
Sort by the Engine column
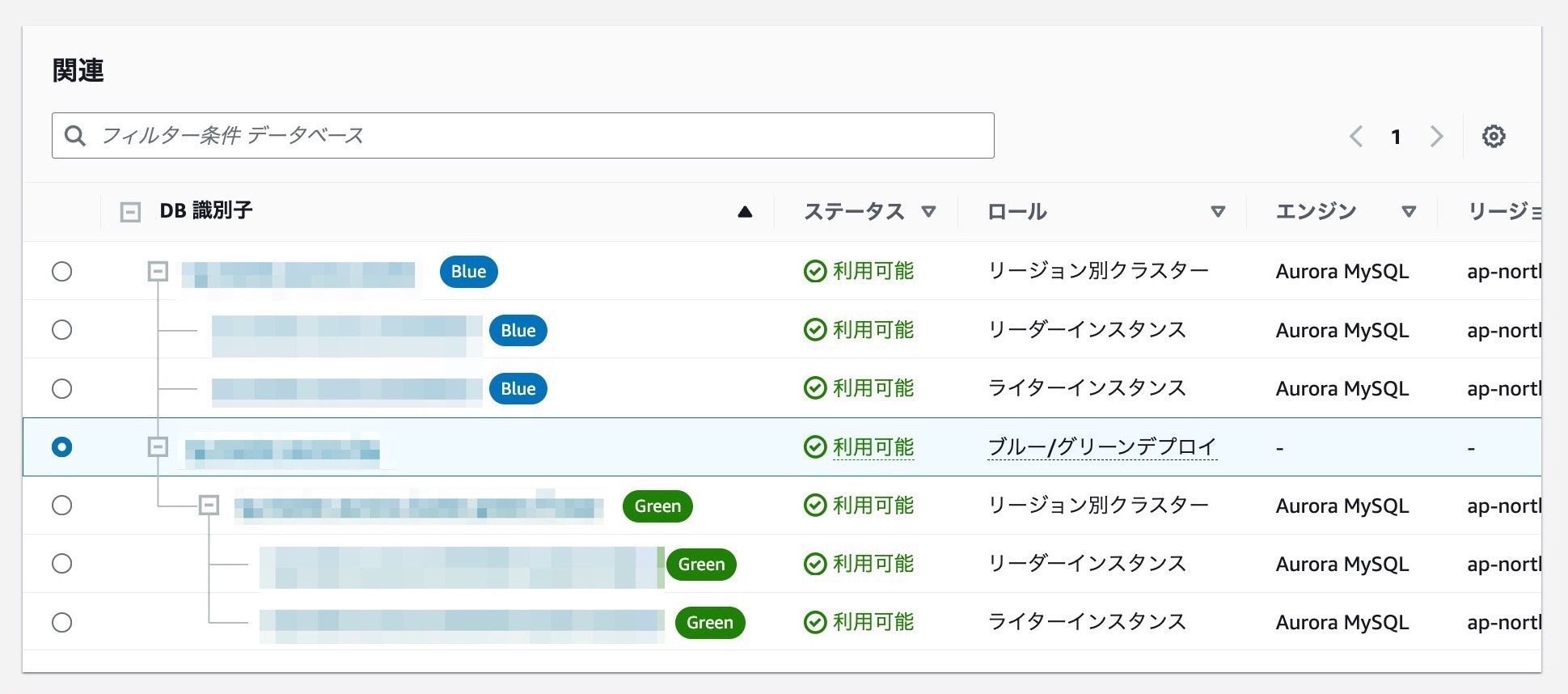[1408, 212]
